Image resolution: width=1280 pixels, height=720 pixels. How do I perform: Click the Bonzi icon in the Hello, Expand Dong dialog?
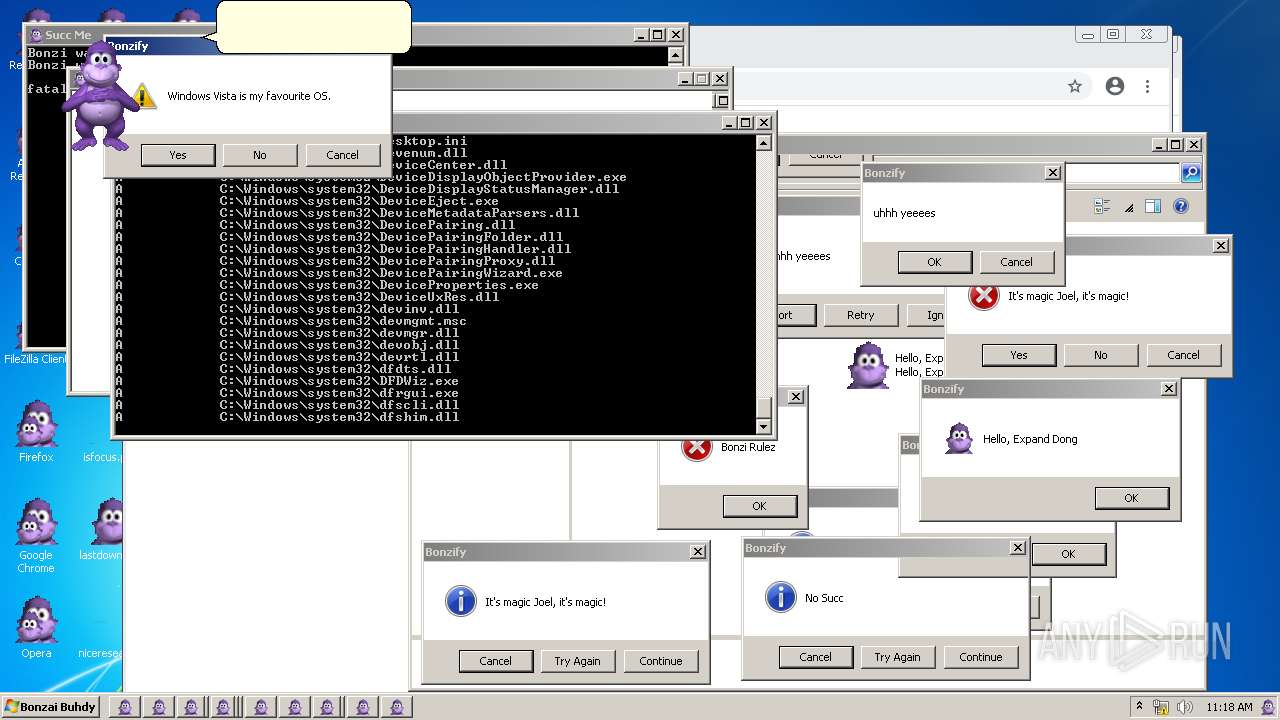(x=959, y=438)
